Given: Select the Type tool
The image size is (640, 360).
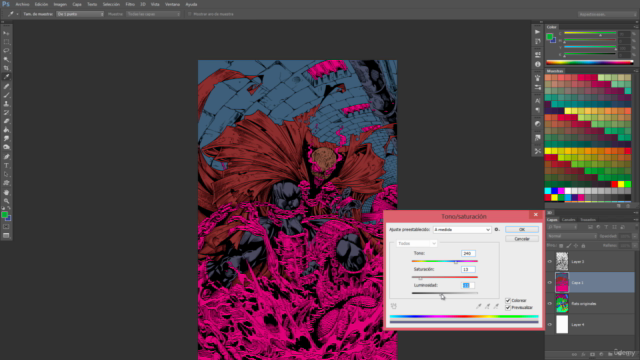Looking at the screenshot, I should (6, 166).
